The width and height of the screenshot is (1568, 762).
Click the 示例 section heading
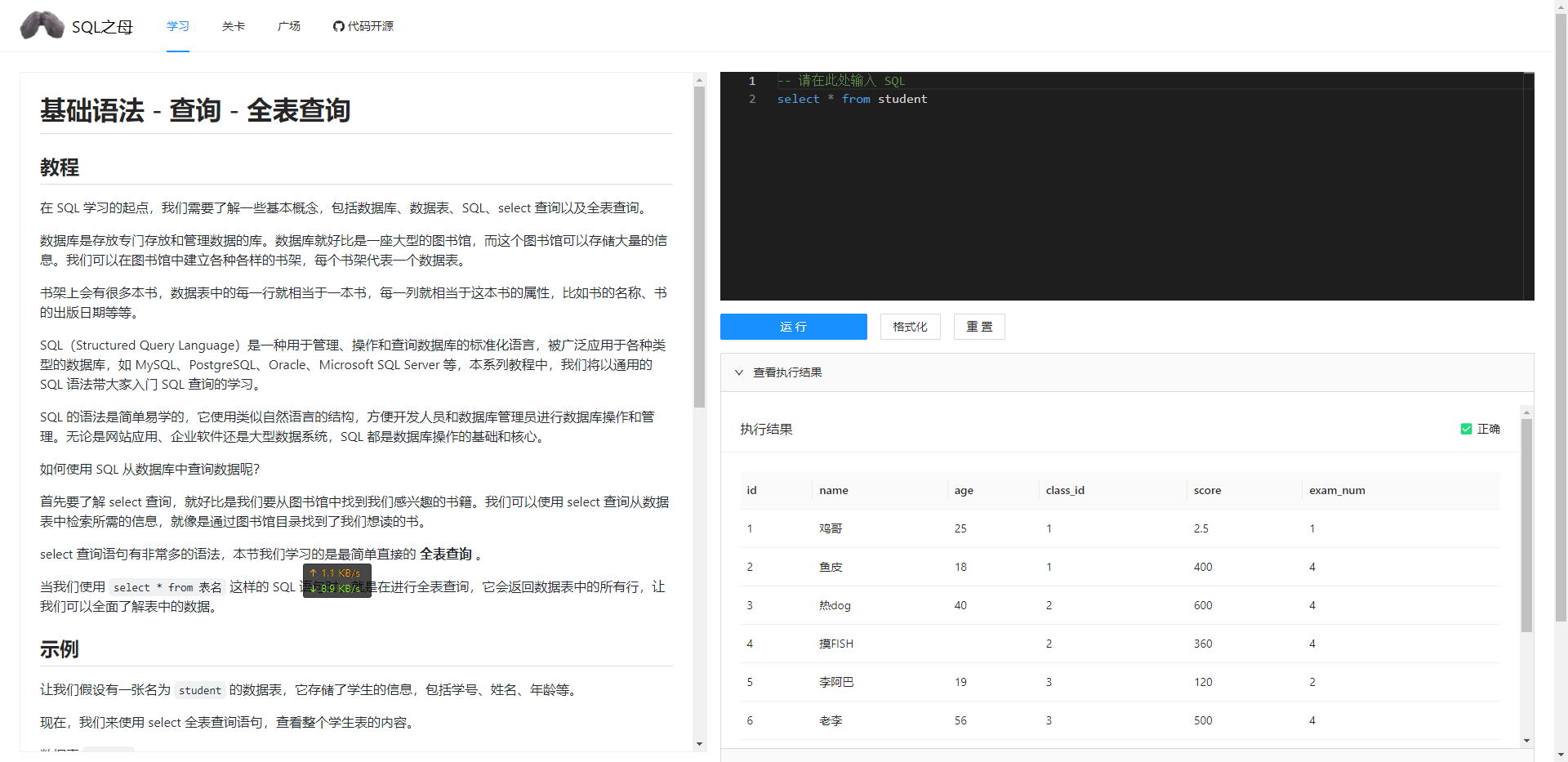60,649
